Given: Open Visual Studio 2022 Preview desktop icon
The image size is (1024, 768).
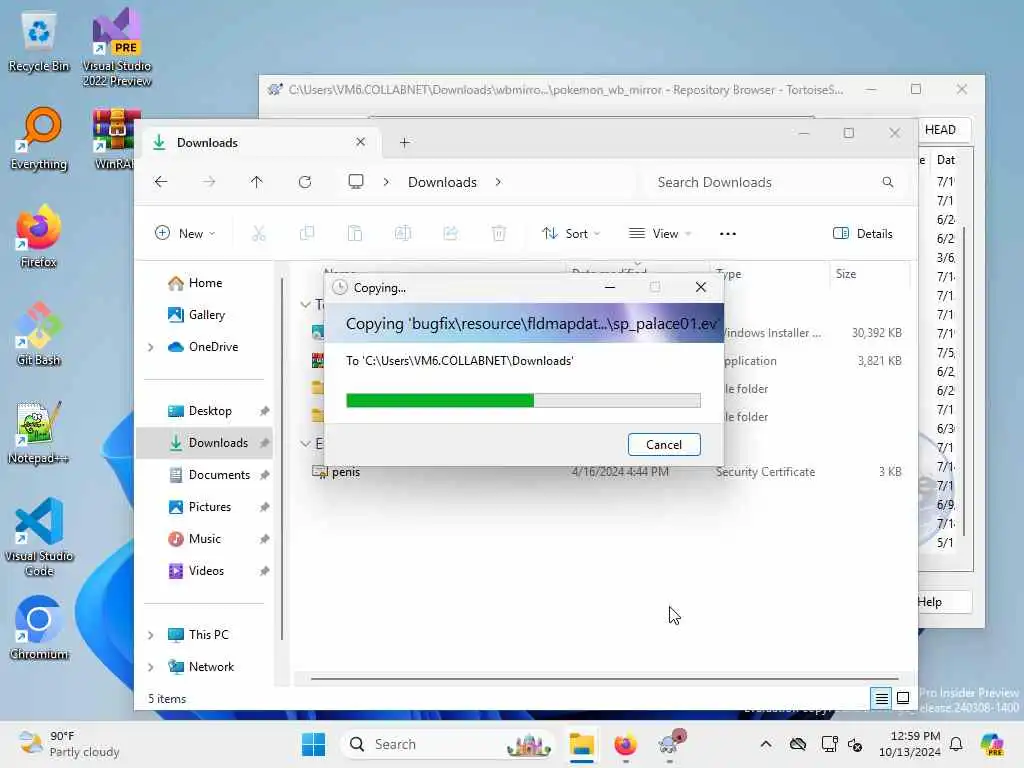Looking at the screenshot, I should (117, 47).
